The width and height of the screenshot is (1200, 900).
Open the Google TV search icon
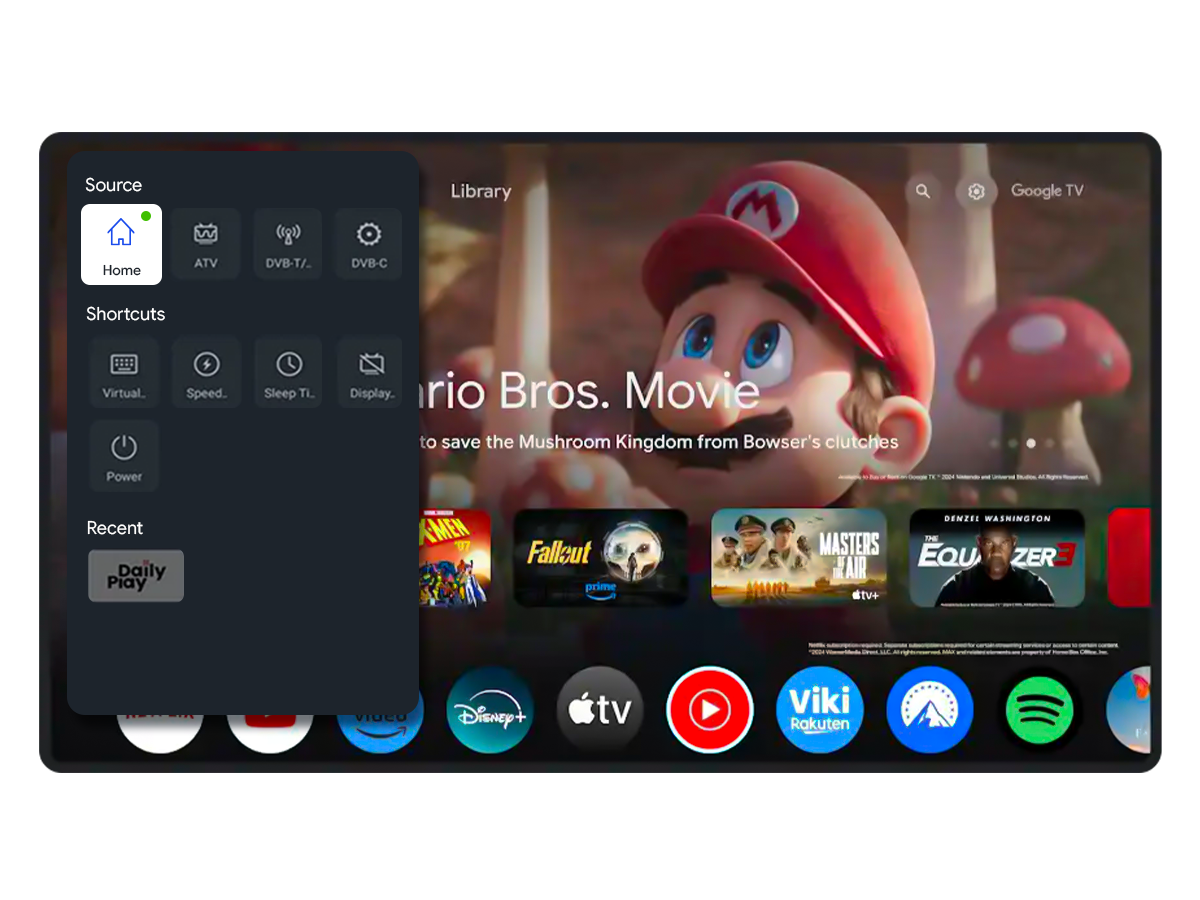(923, 191)
